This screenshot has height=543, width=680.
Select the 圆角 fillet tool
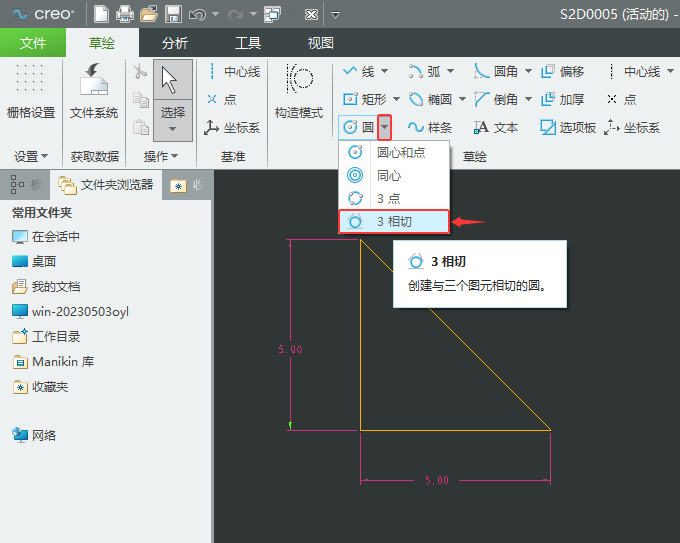(497, 71)
